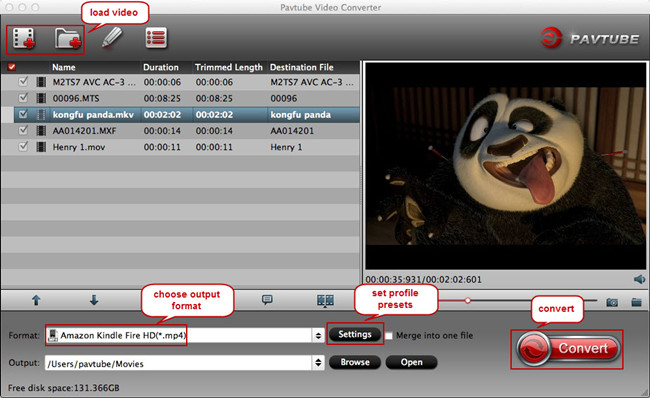The image size is (650, 398).
Task: Click destination file 'AA014201'
Action: coord(292,131)
